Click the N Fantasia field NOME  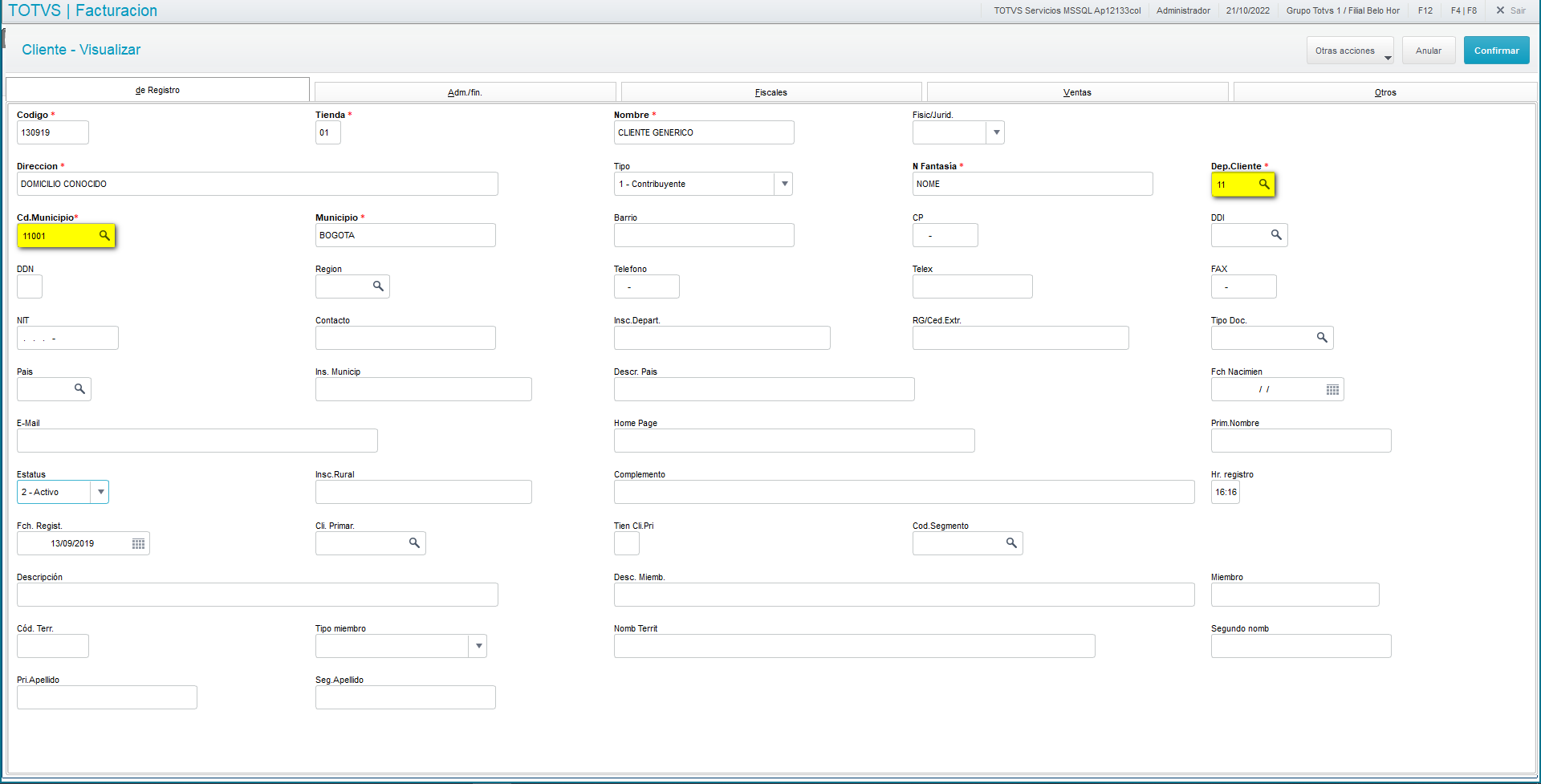pos(1033,184)
